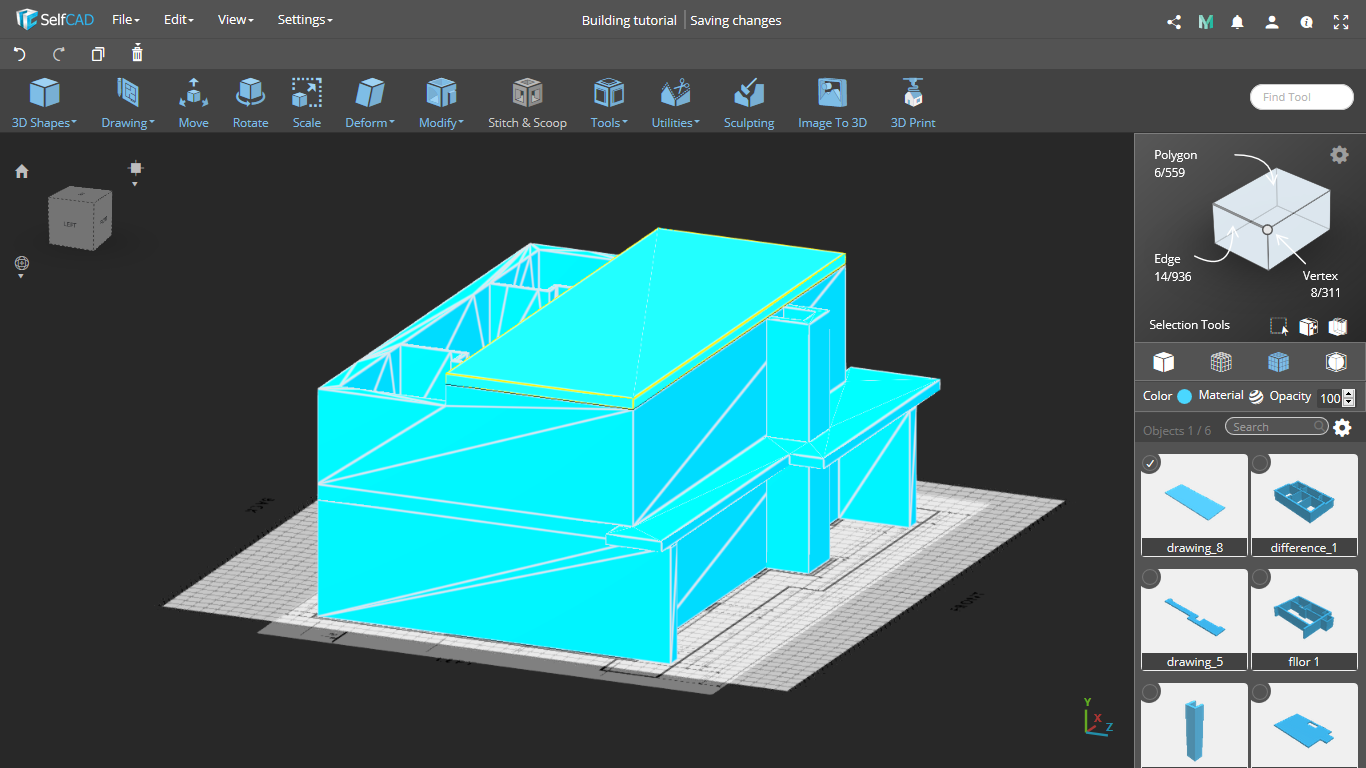Click the Opacity value field
This screenshot has height=768, width=1366.
[x=1329, y=398]
